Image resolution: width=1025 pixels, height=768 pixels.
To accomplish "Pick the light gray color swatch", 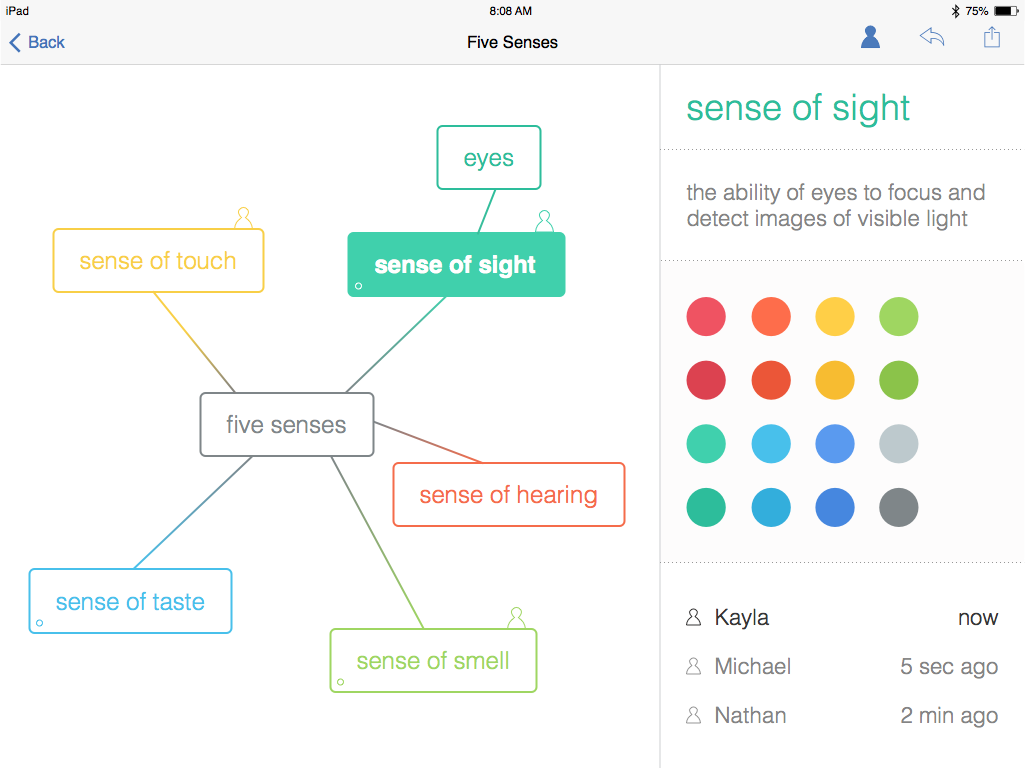I will click(899, 444).
